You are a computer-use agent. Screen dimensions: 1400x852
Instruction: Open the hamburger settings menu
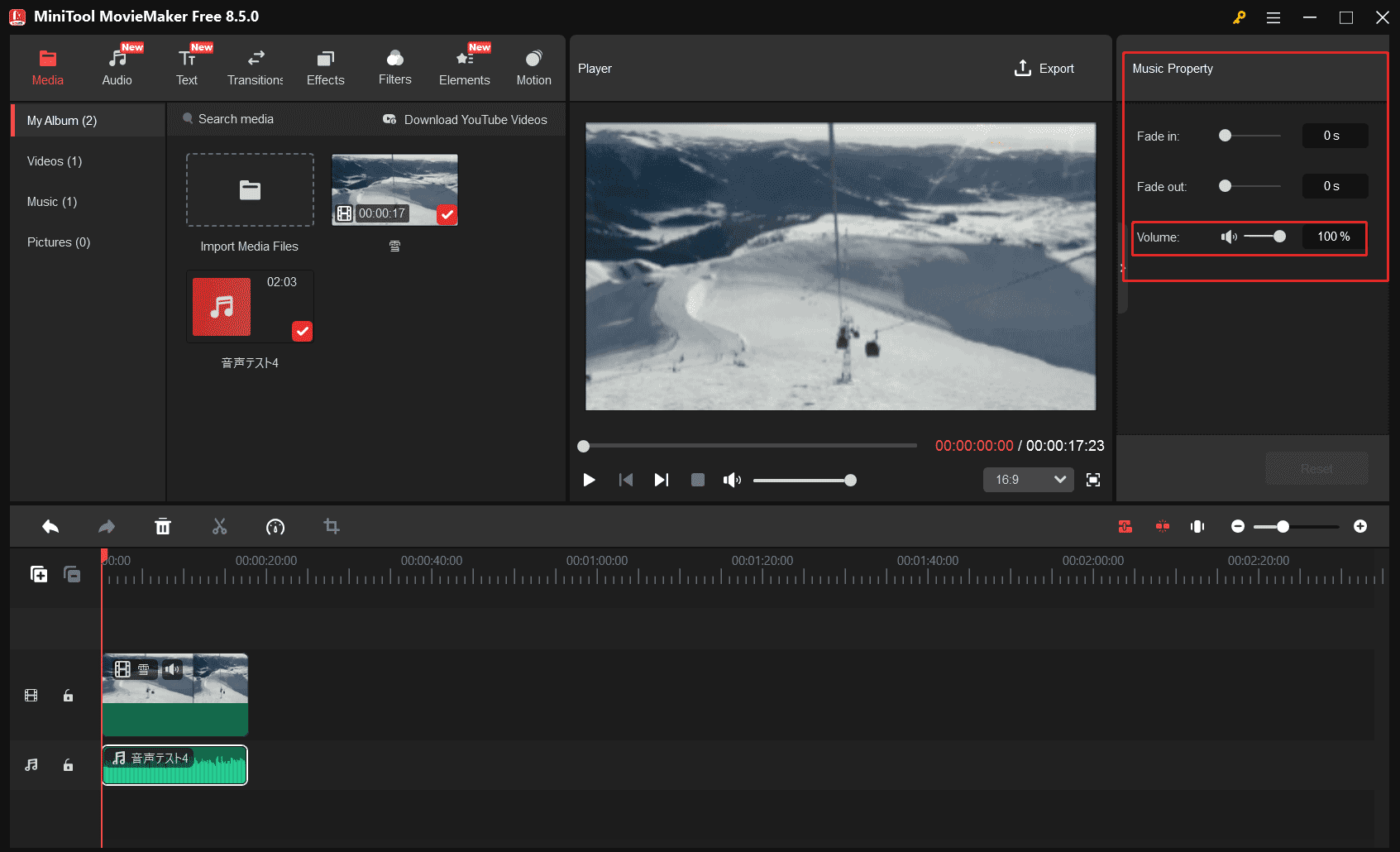tap(1273, 17)
